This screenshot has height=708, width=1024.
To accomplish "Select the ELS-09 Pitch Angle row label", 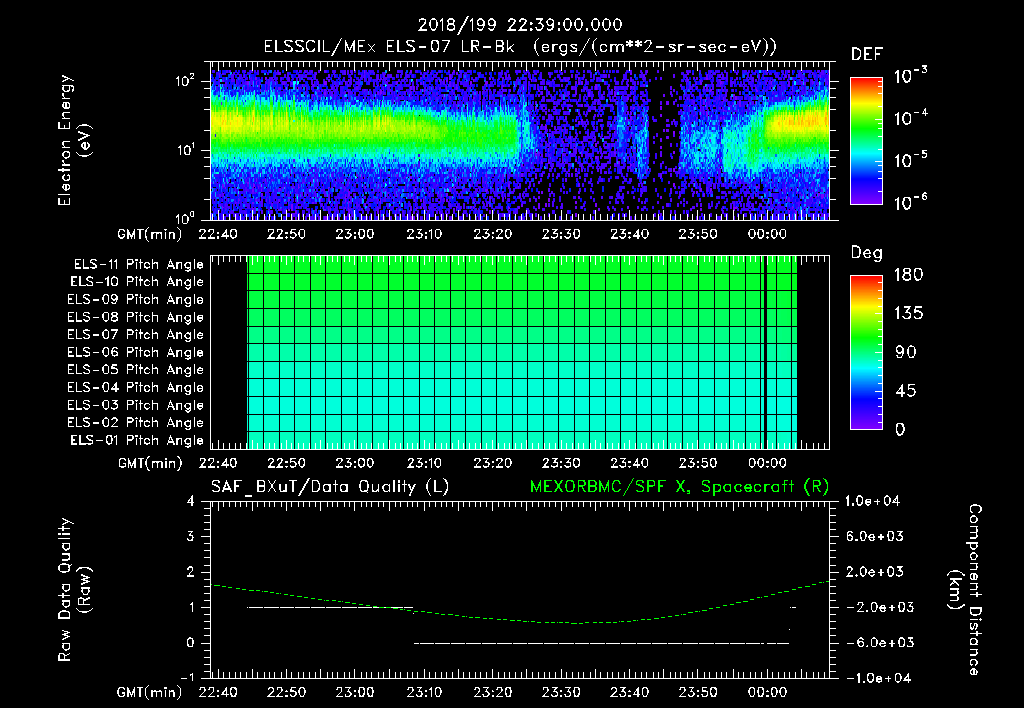I will [x=136, y=300].
